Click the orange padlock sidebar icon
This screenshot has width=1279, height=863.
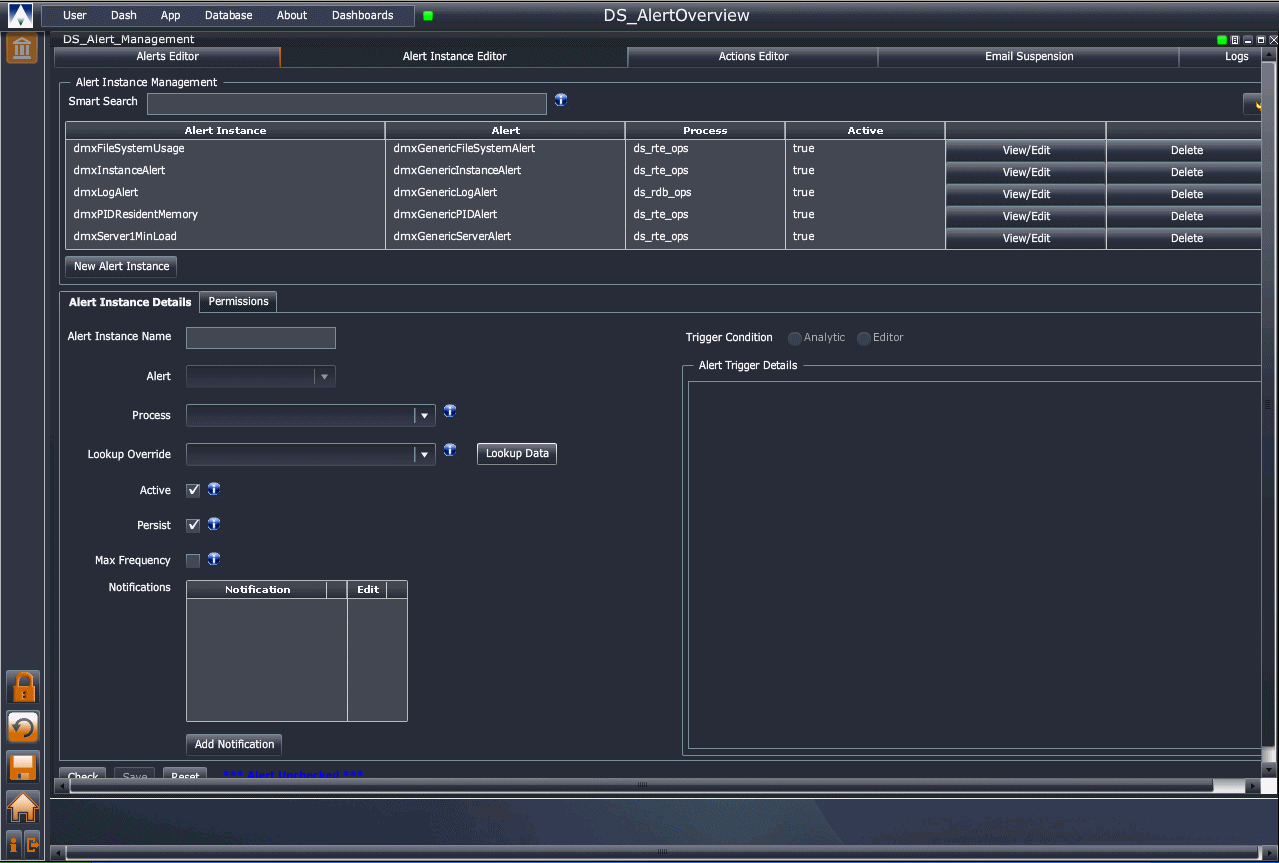point(22,687)
